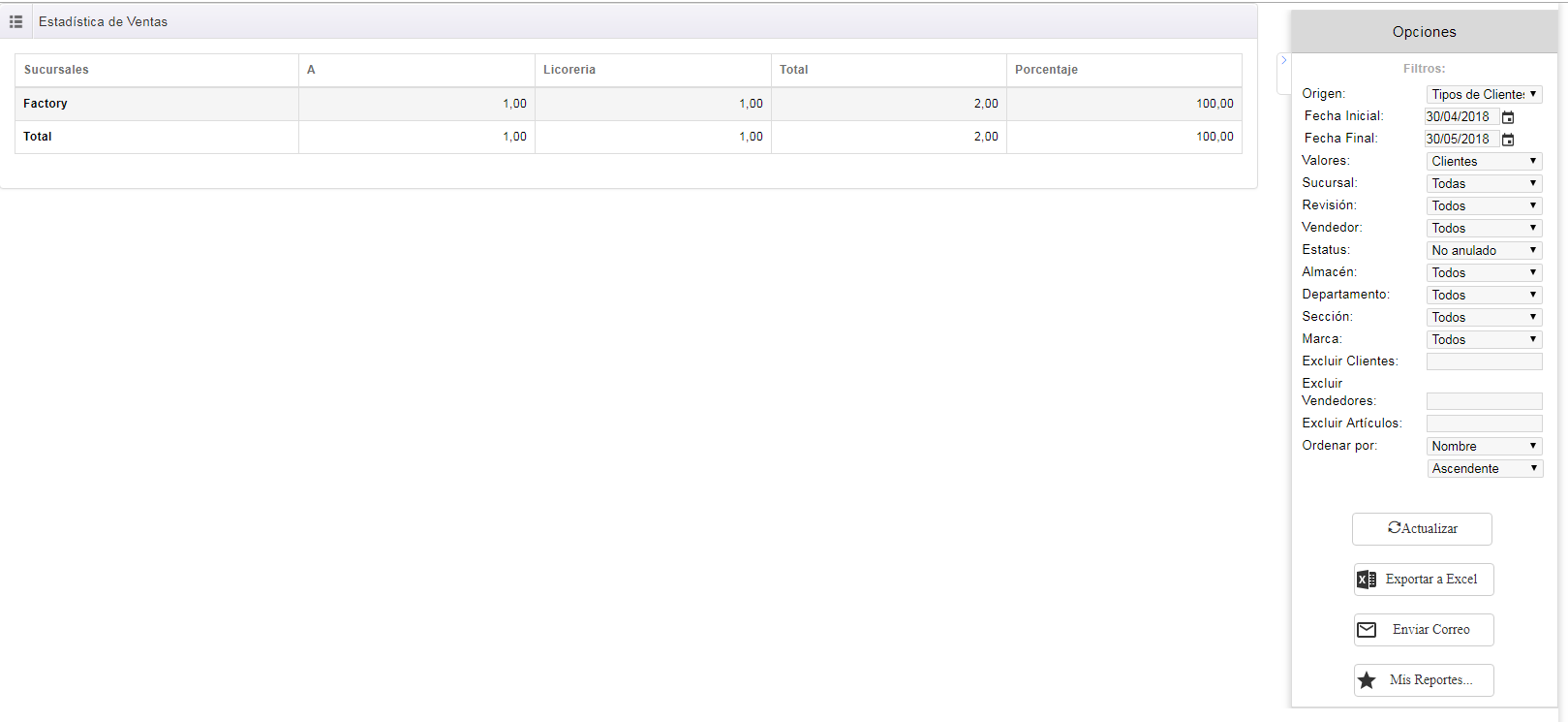Open Mis Reportes button
This screenshot has width=1568, height=722.
tap(1424, 680)
